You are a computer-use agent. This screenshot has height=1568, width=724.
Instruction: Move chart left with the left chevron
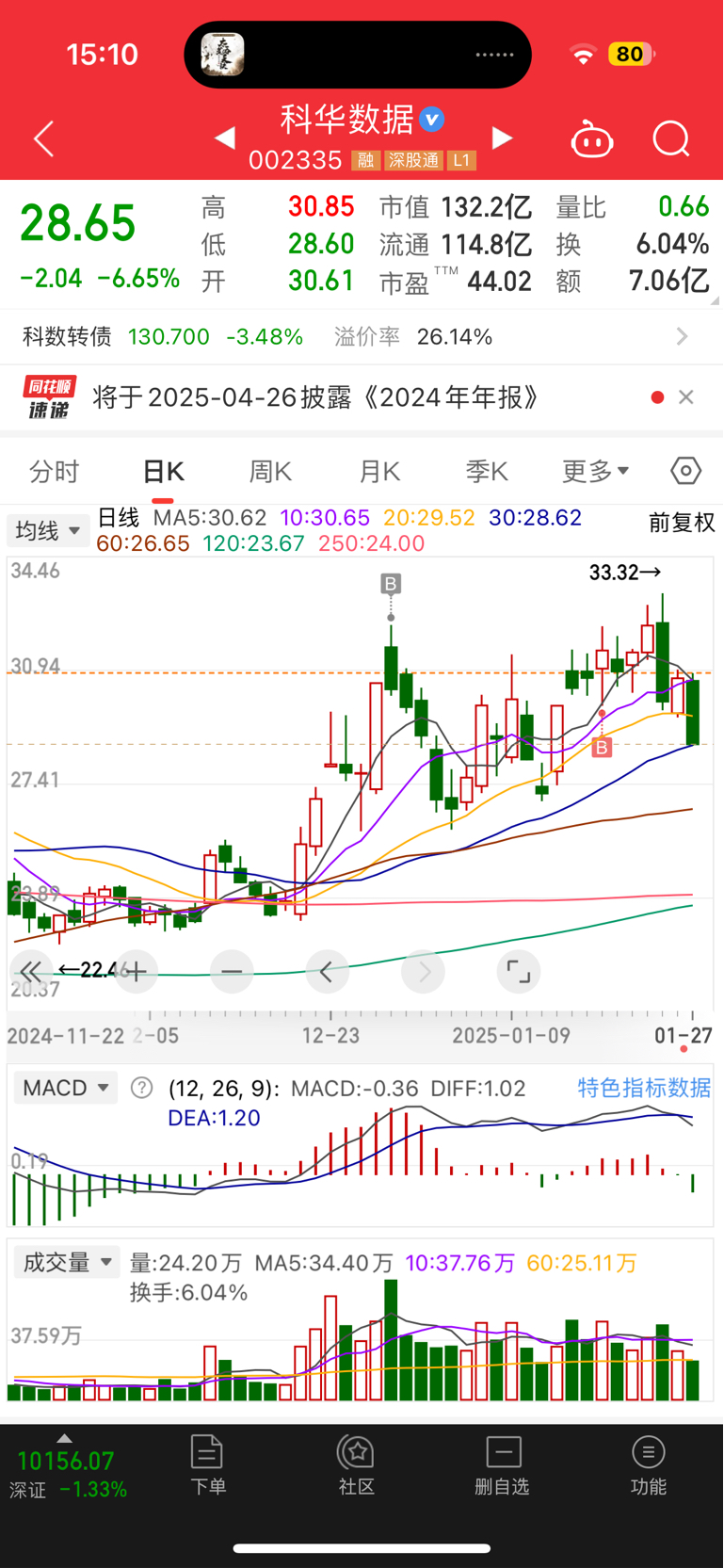(327, 971)
